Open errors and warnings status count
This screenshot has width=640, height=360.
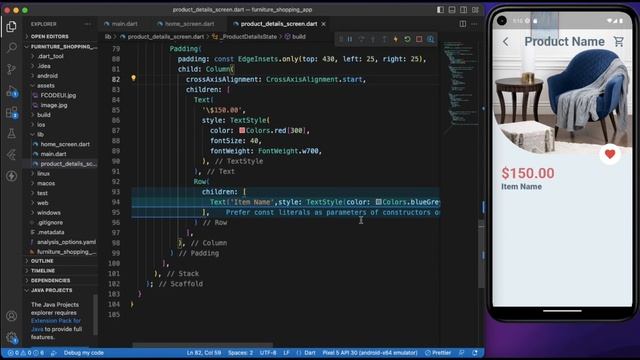[x=25, y=353]
